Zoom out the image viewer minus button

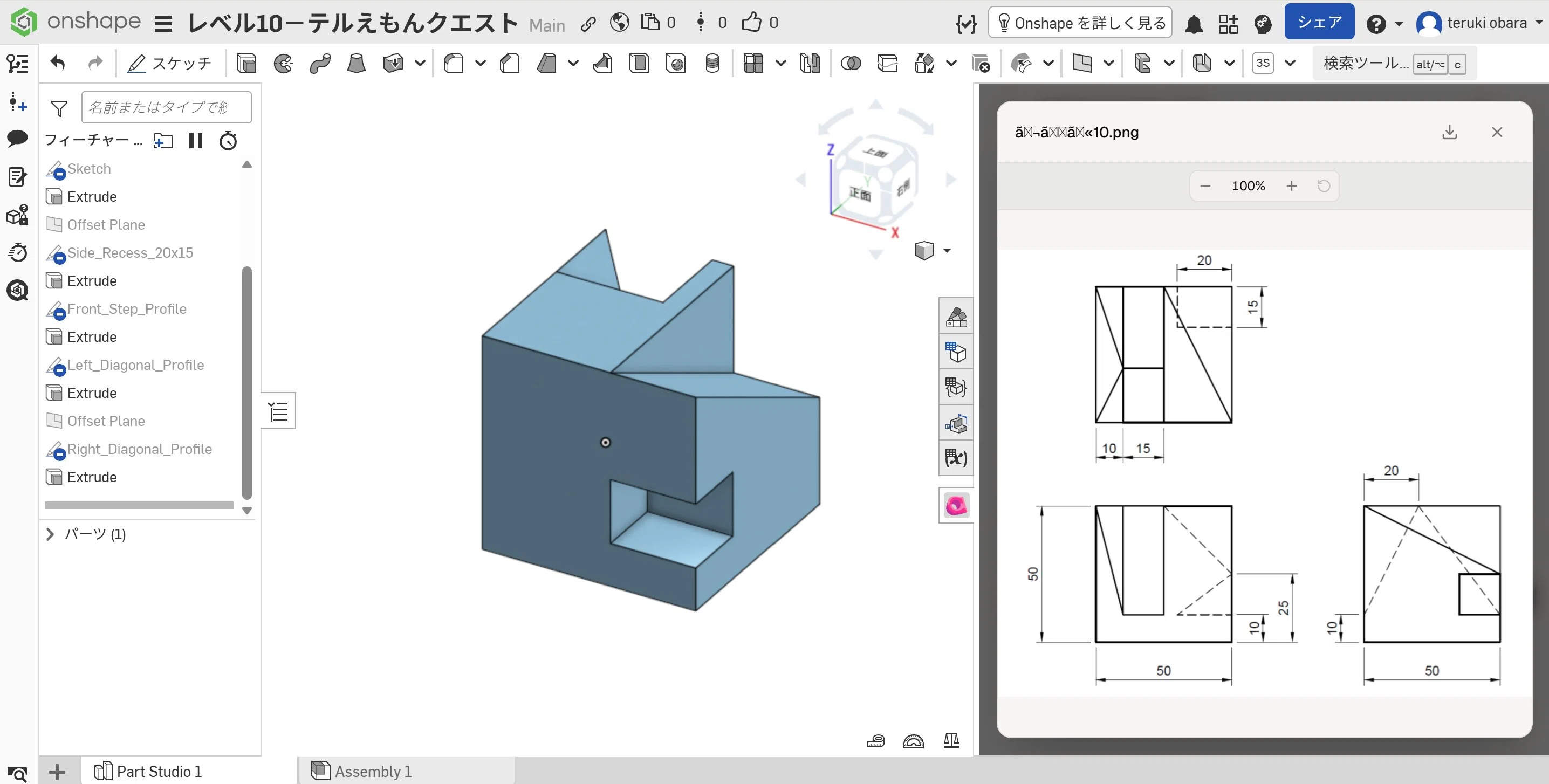pos(1205,186)
